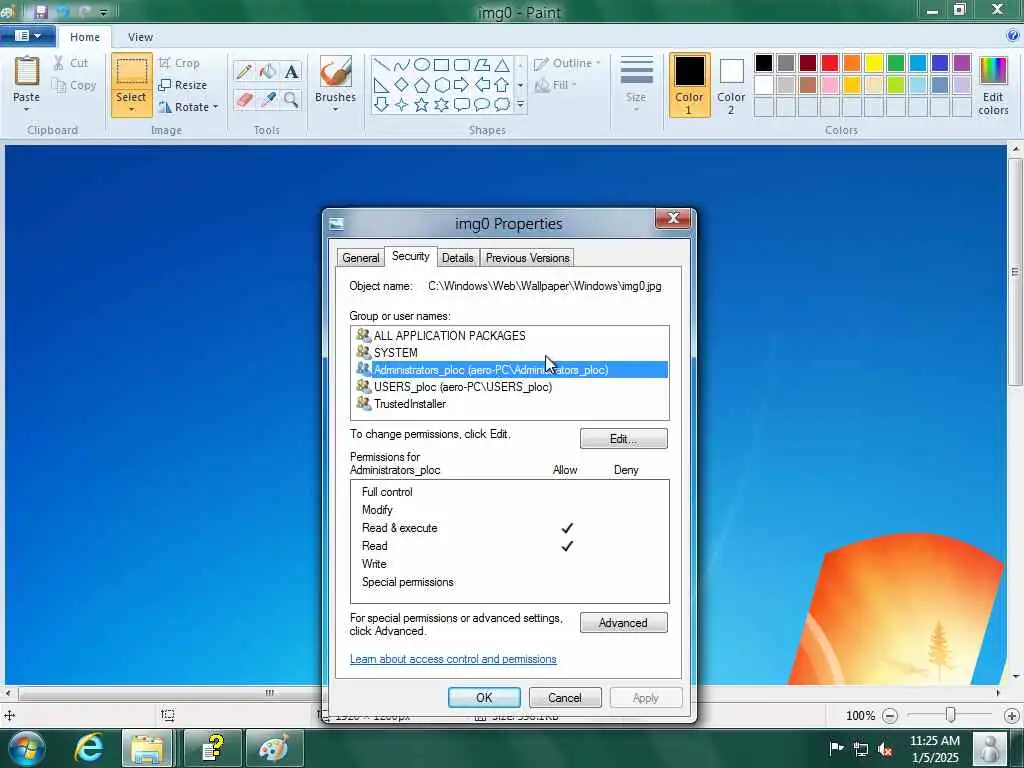Open the Paste dropdown arrow
Viewport: 1024px width, 768px height.
click(x=27, y=110)
